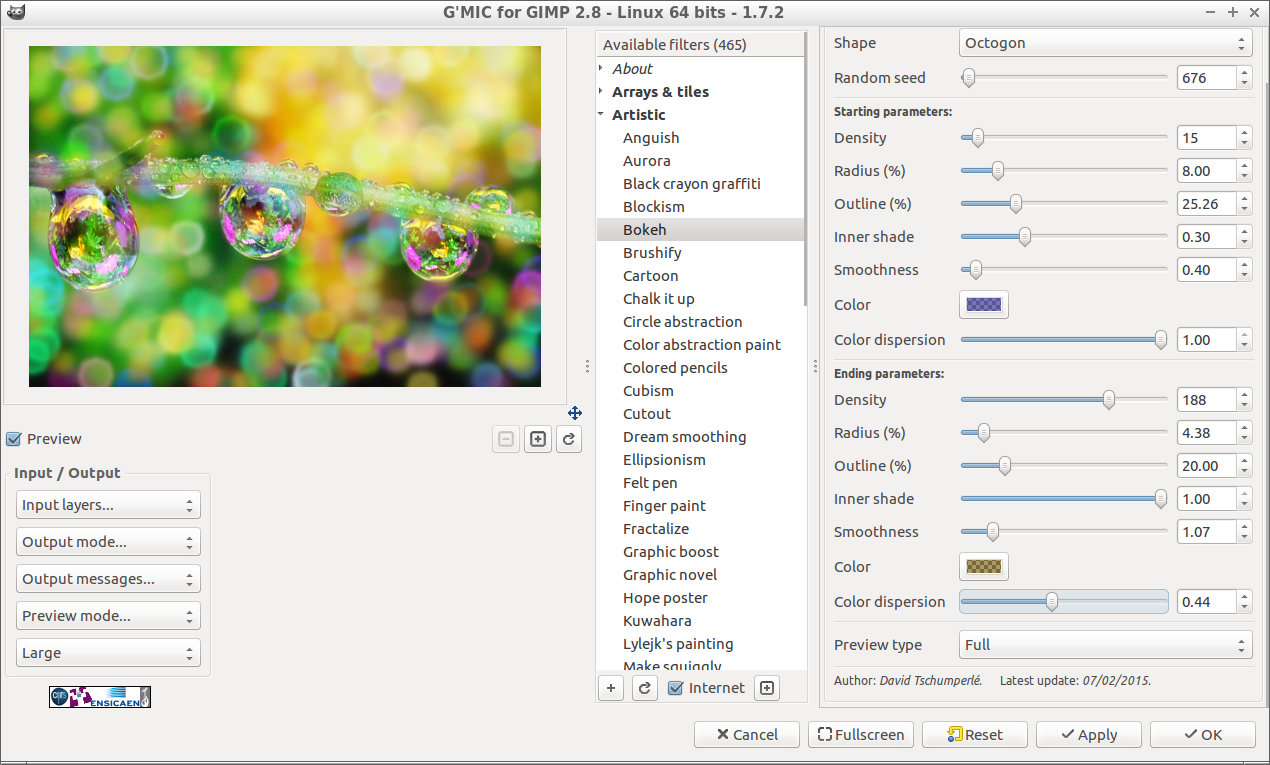Click the starting Radius value field
Image resolution: width=1270 pixels, height=765 pixels.
tap(1206, 171)
